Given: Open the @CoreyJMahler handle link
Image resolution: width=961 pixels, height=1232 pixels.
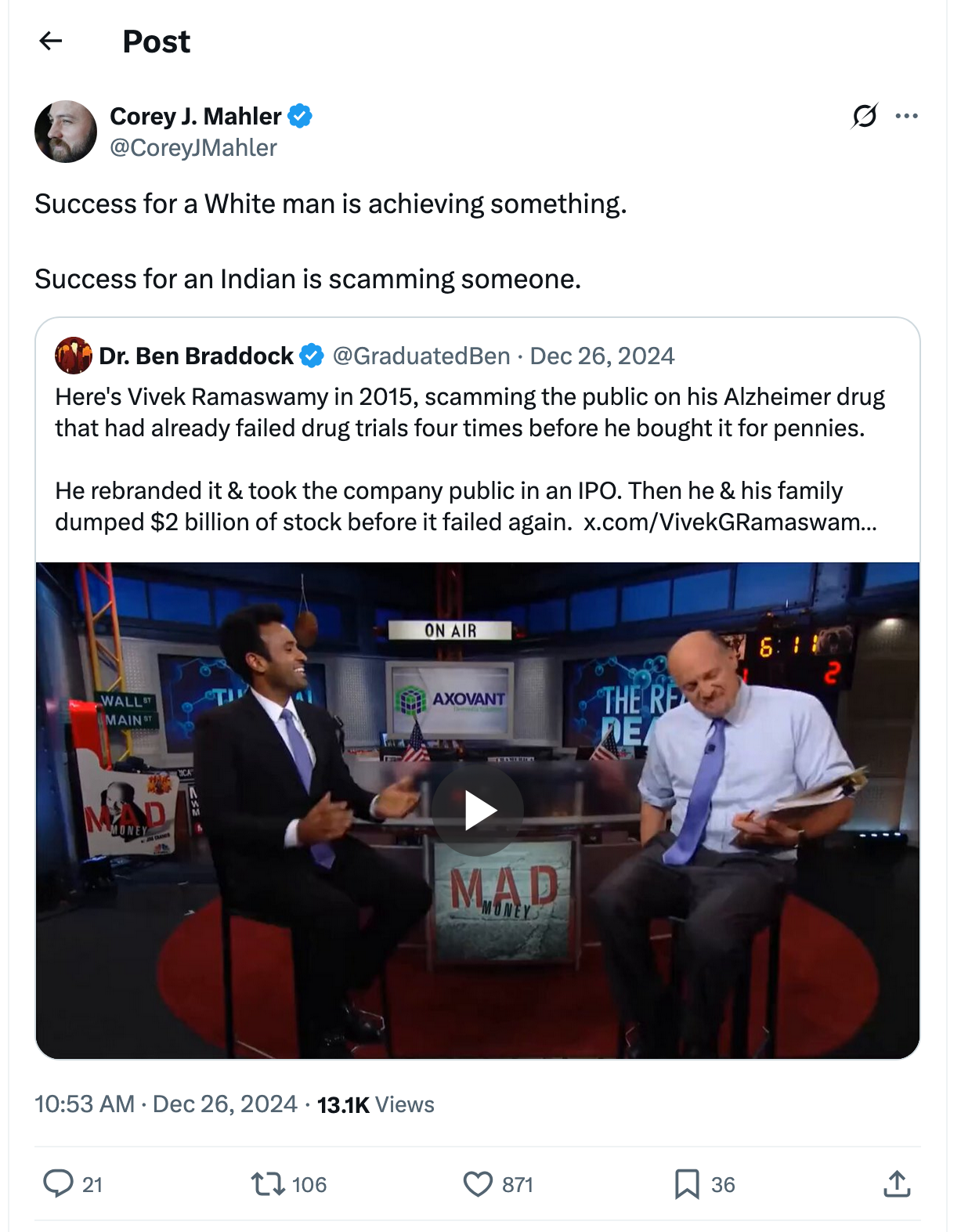Looking at the screenshot, I should tap(193, 147).
